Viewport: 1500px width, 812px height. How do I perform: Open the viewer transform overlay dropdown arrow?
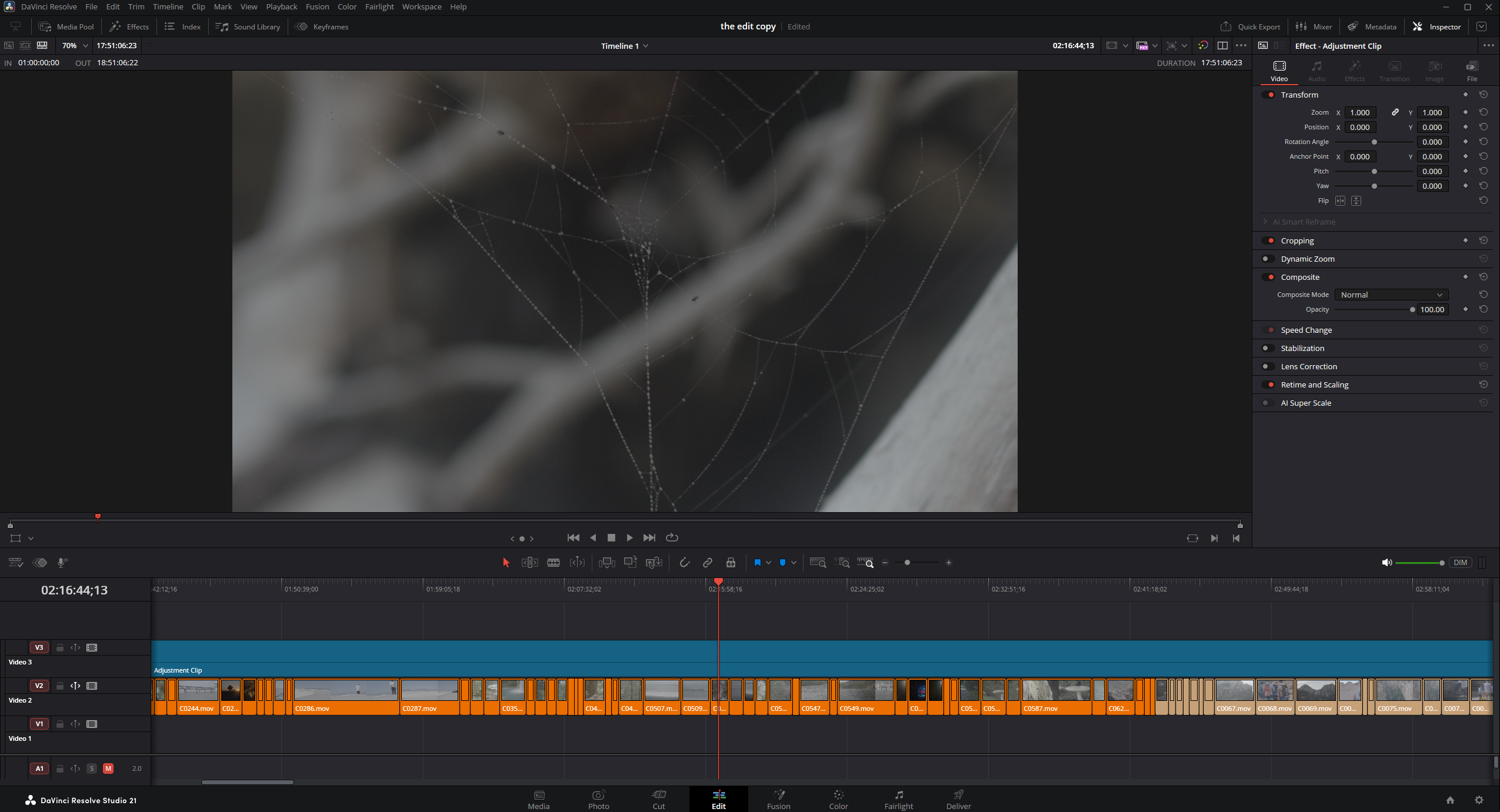(31, 539)
